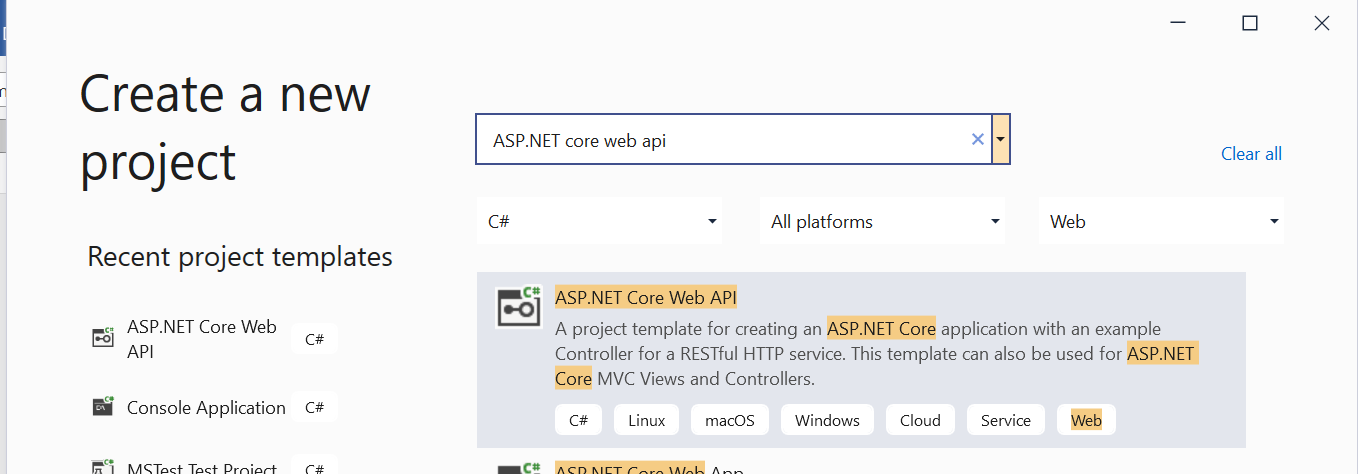
Task: Click the Windows tag on Web API template
Action: (x=827, y=420)
